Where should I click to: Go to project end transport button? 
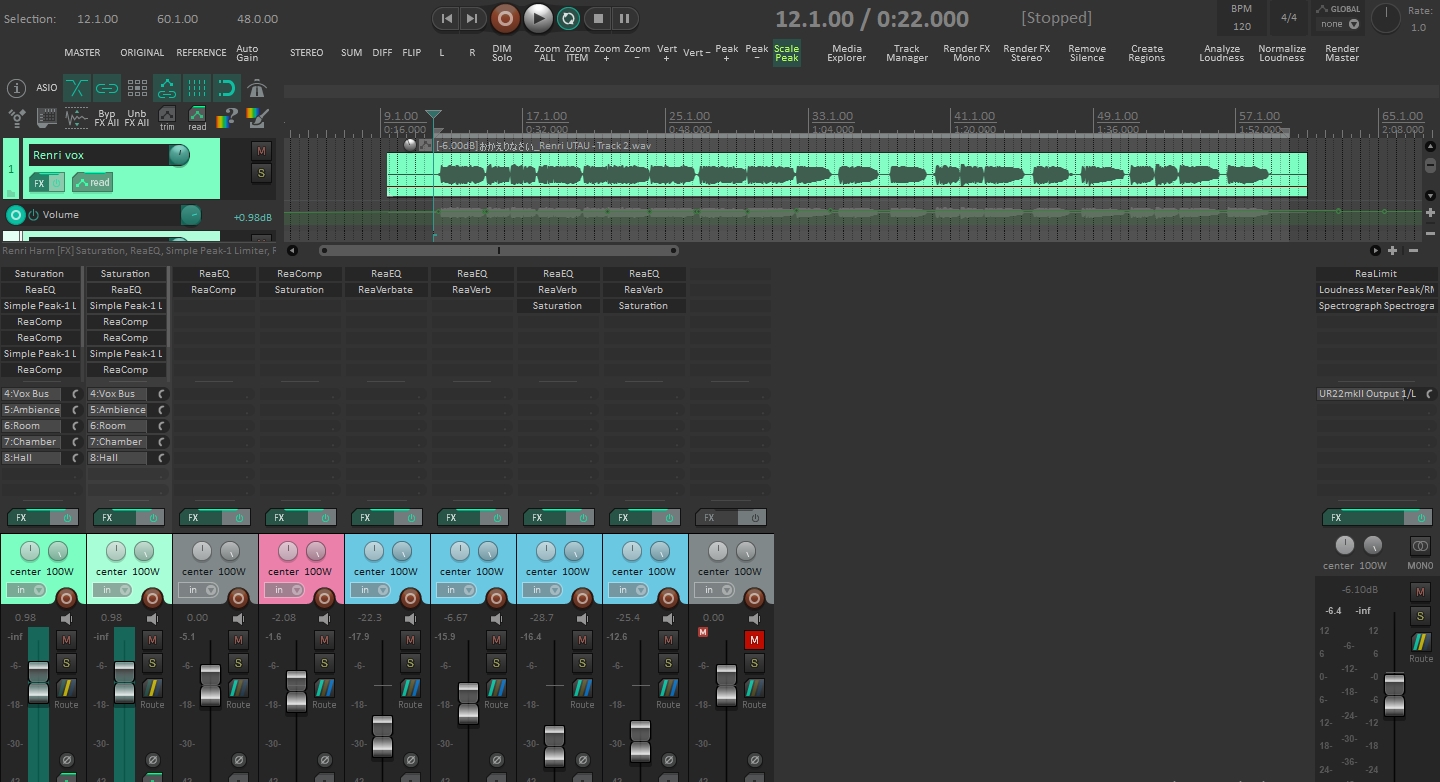click(x=472, y=18)
